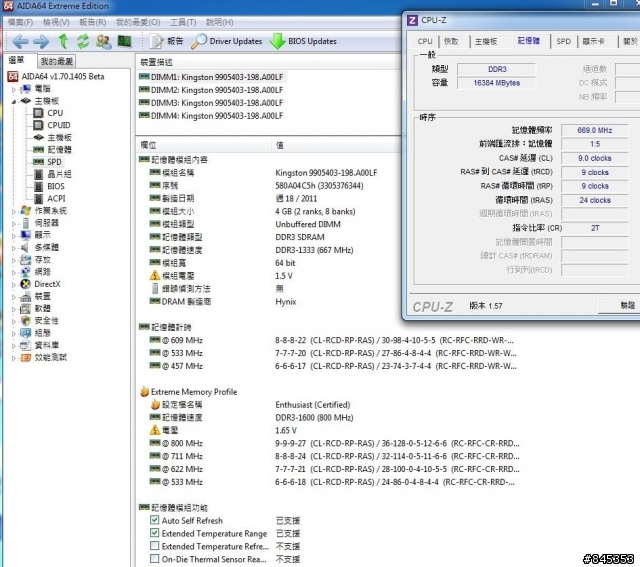Select DIMM4 Kingston device row
640x567 pixels.
coord(211,116)
